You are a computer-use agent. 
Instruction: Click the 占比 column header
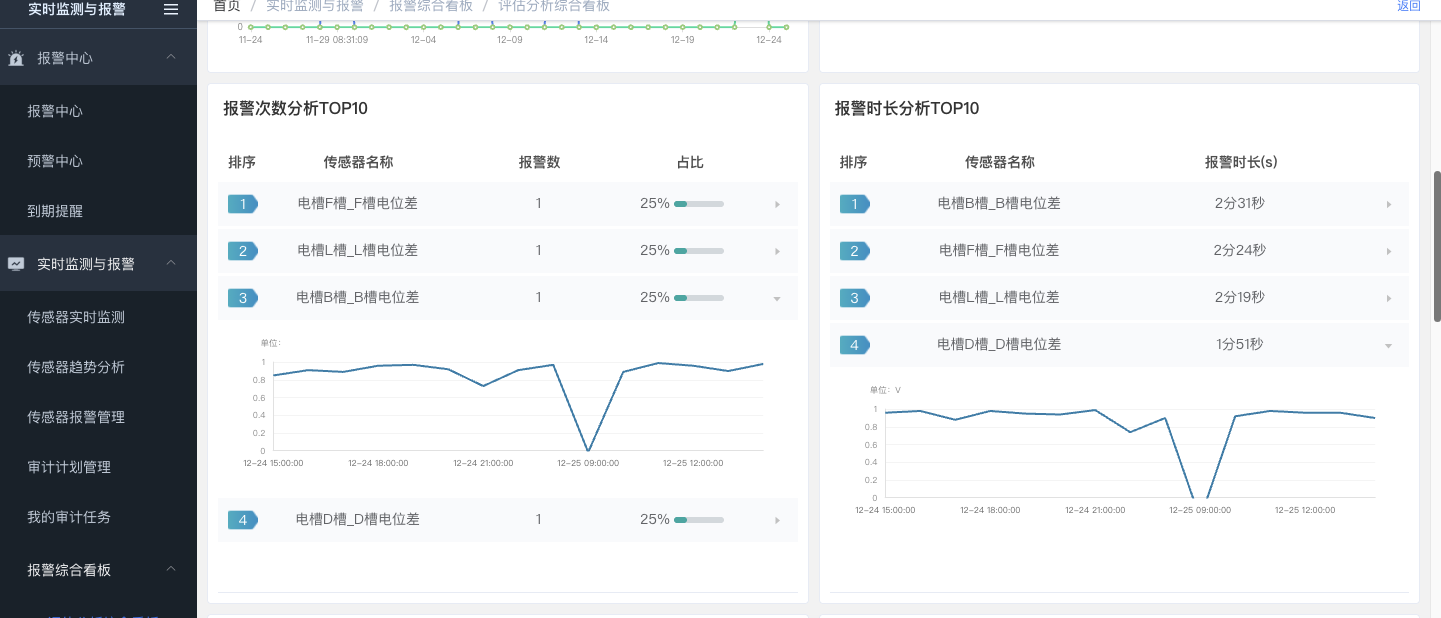(x=691, y=162)
